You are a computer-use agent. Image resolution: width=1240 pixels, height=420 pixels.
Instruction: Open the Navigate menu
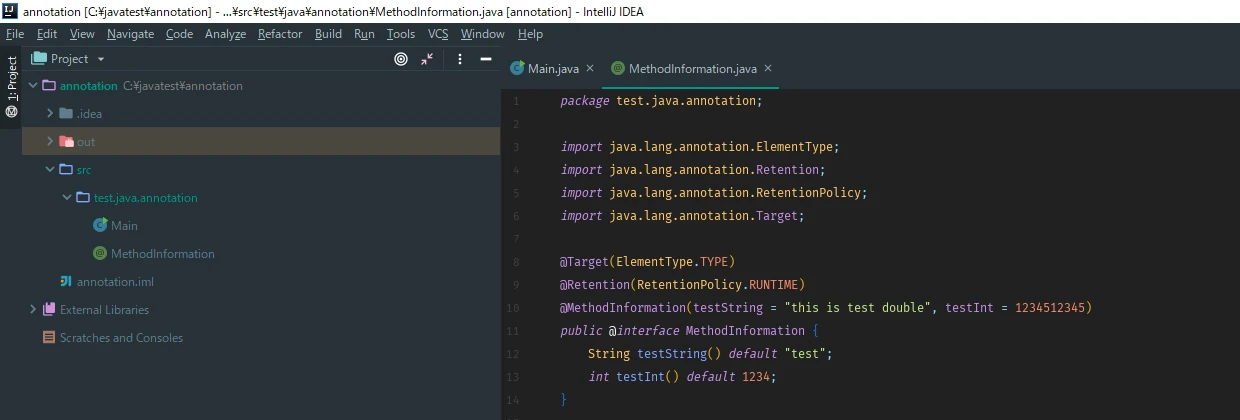tap(131, 34)
